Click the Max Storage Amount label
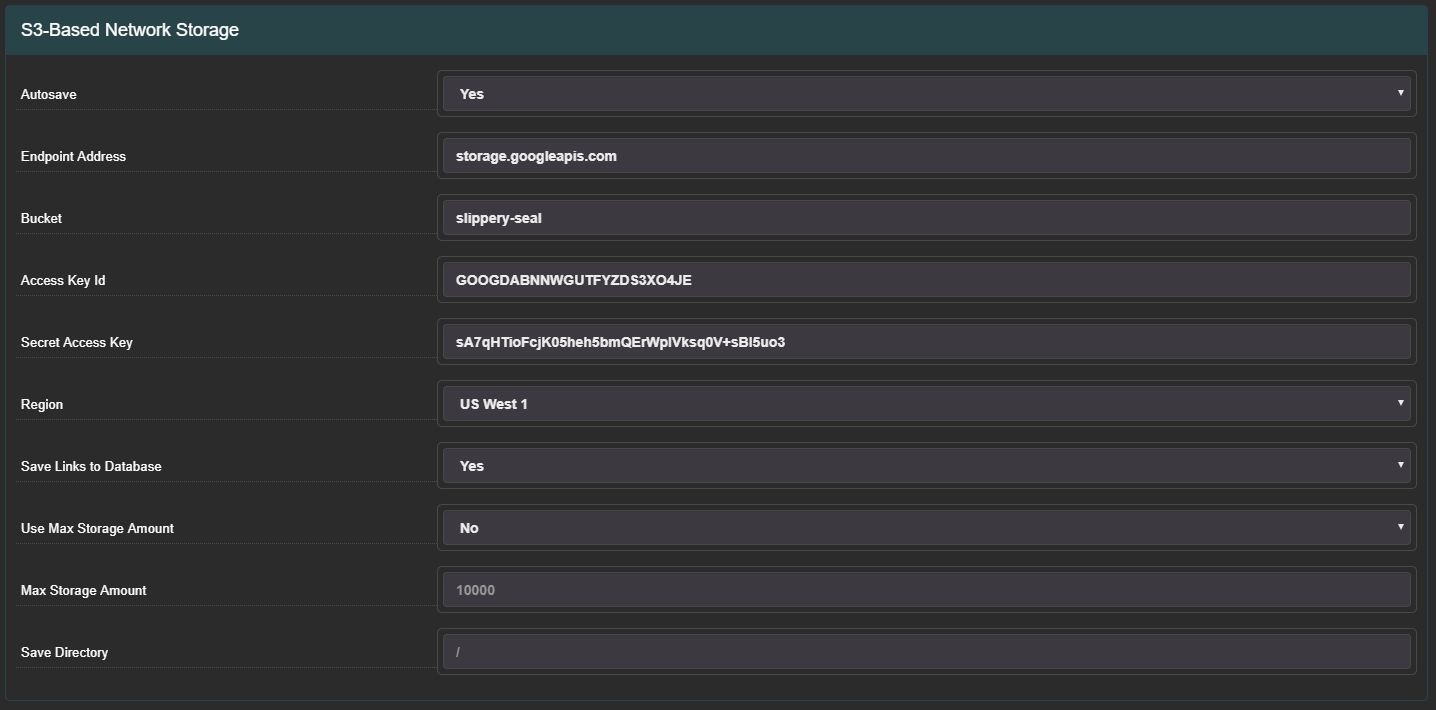Screen dimensions: 1436x710 click(84, 590)
